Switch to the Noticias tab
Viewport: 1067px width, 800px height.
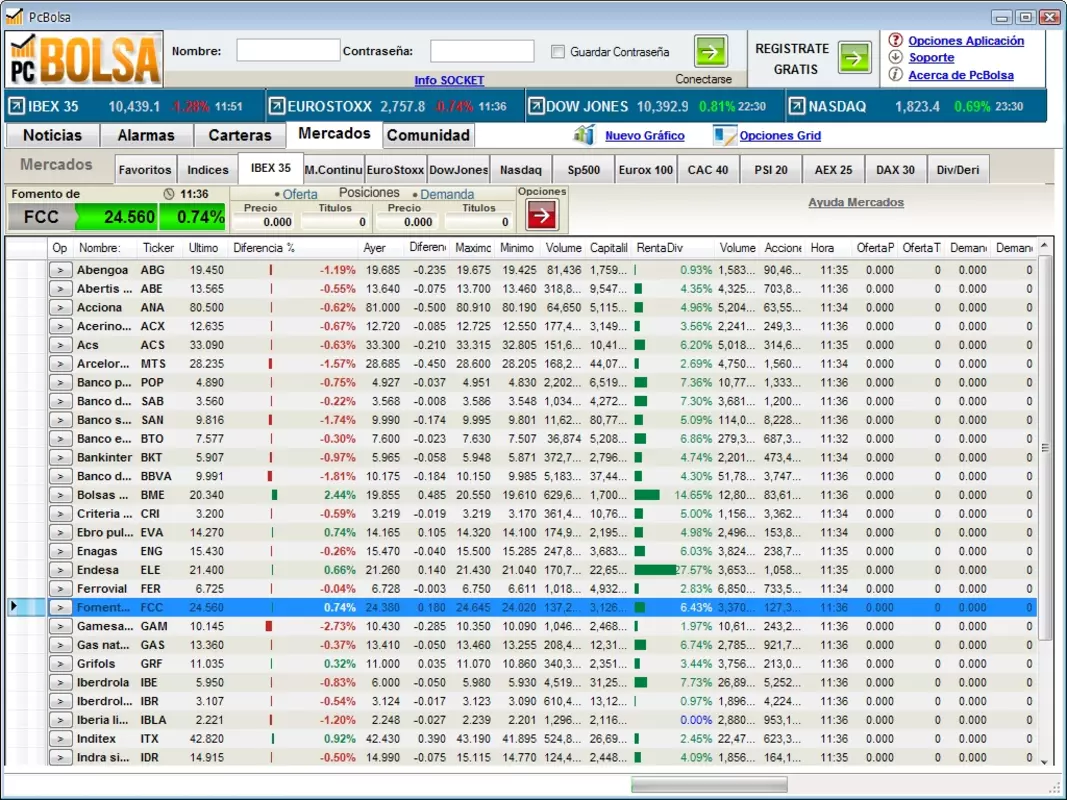tap(52, 135)
